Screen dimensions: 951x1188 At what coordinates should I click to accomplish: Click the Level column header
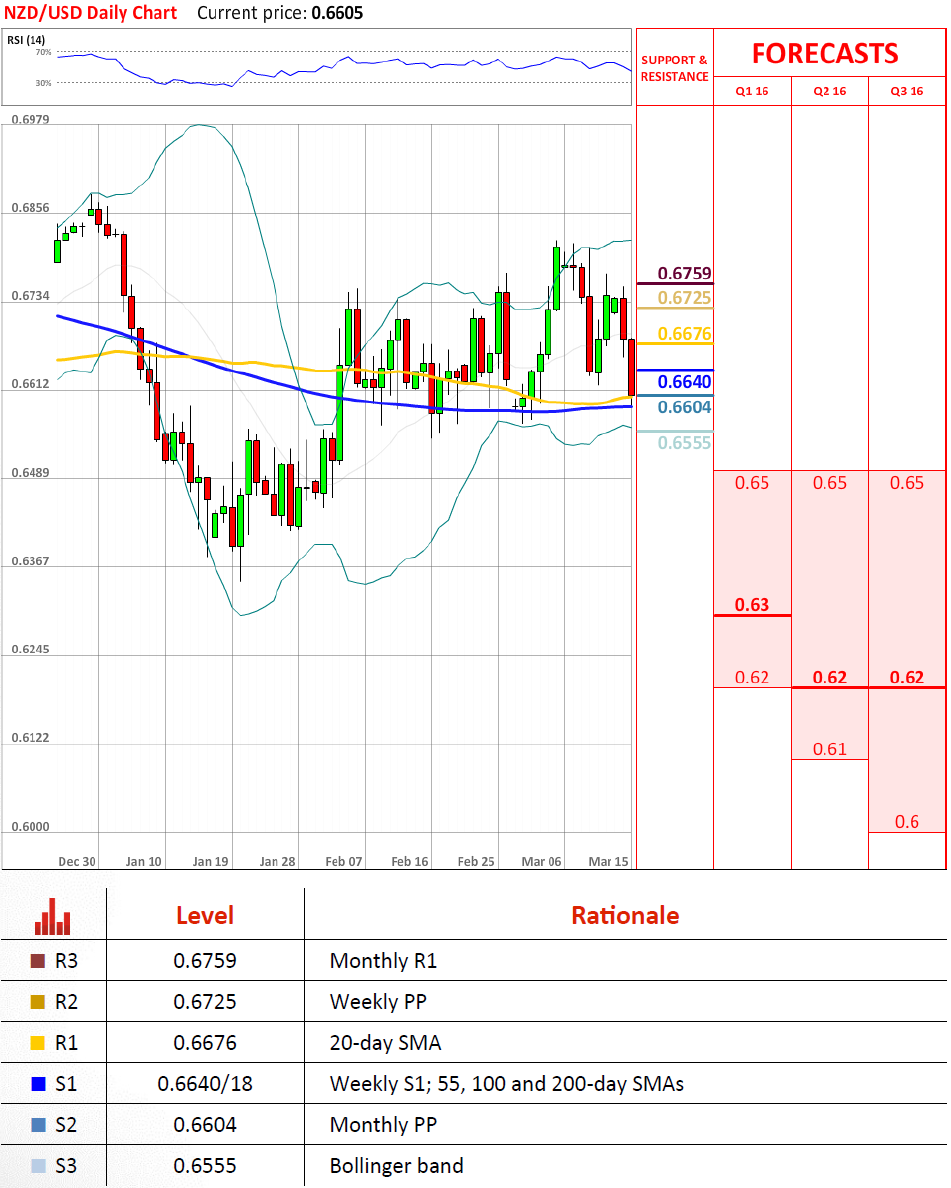(205, 915)
